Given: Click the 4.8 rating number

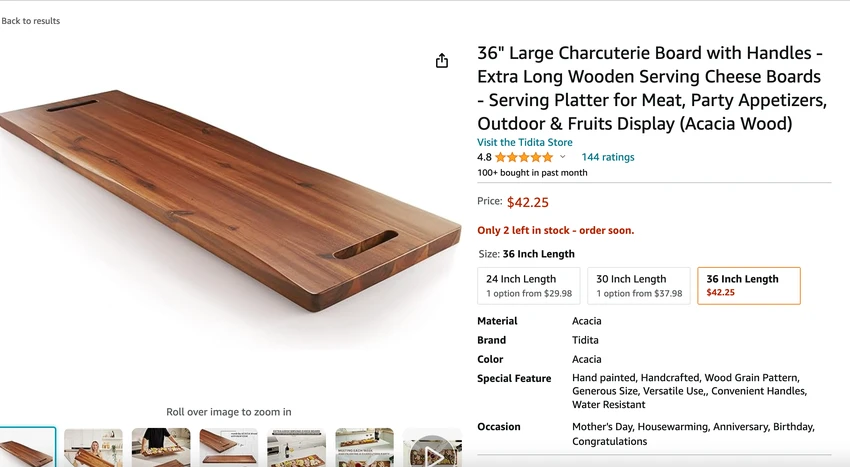Looking at the screenshot, I should tap(484, 157).
